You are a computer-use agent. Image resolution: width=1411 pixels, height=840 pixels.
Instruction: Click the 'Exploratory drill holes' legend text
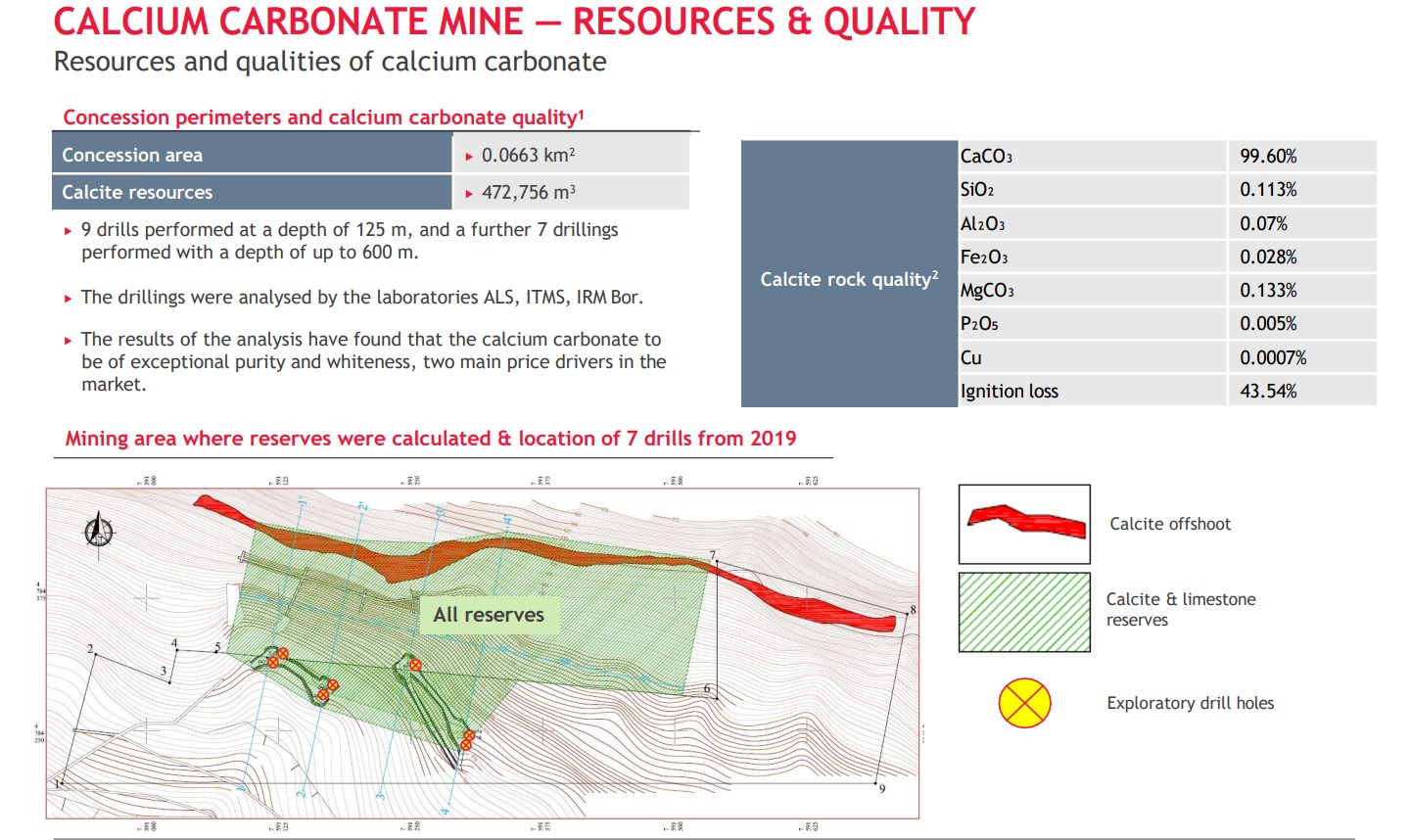tap(1190, 703)
